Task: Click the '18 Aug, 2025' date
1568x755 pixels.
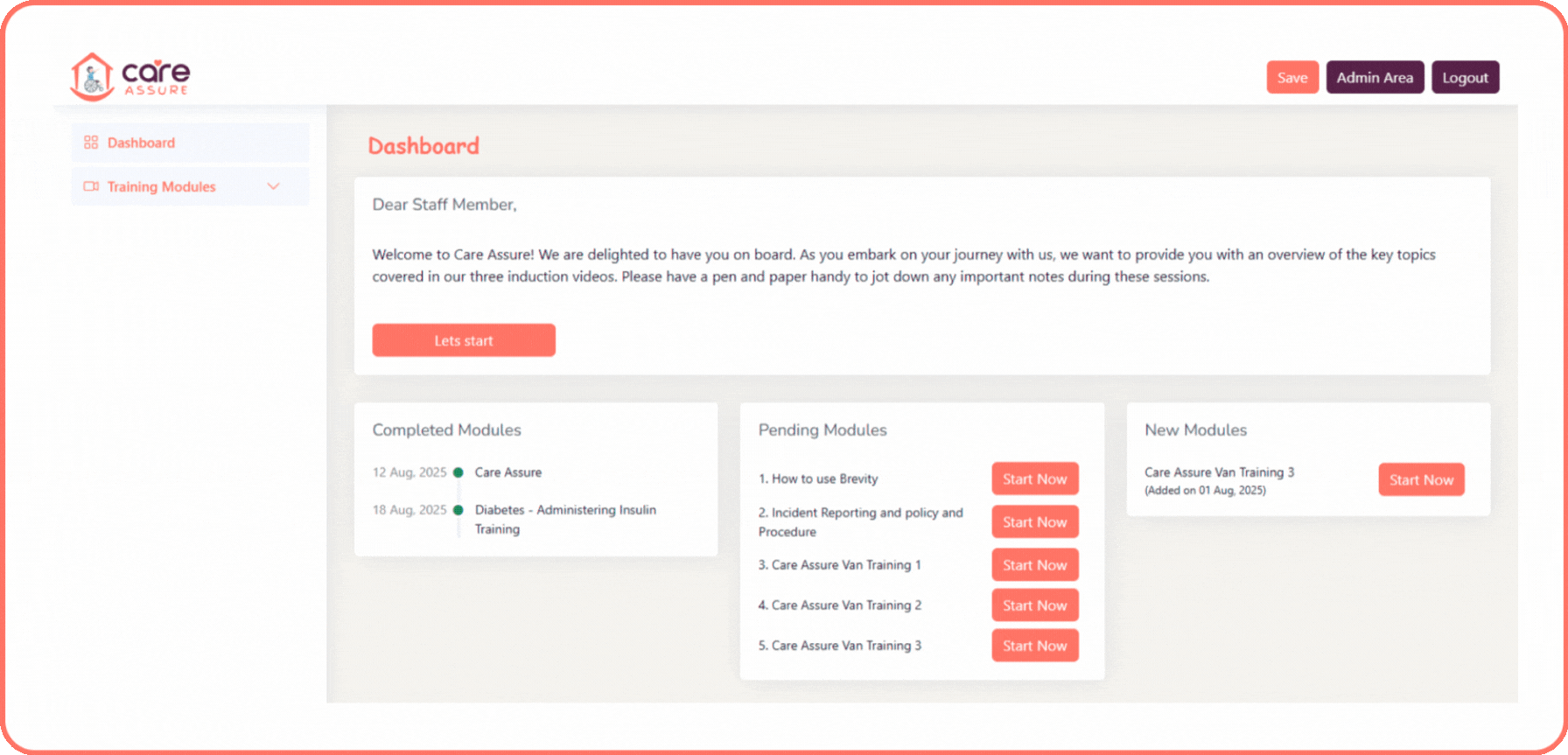Action: pyautogui.click(x=409, y=510)
